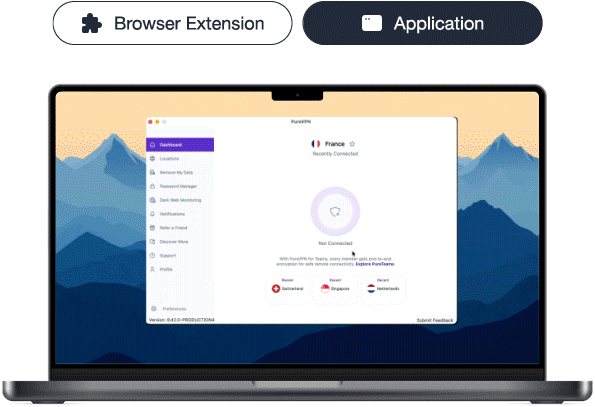Click the Version 9.42.0 text
The width and height of the screenshot is (595, 407).
point(182,320)
